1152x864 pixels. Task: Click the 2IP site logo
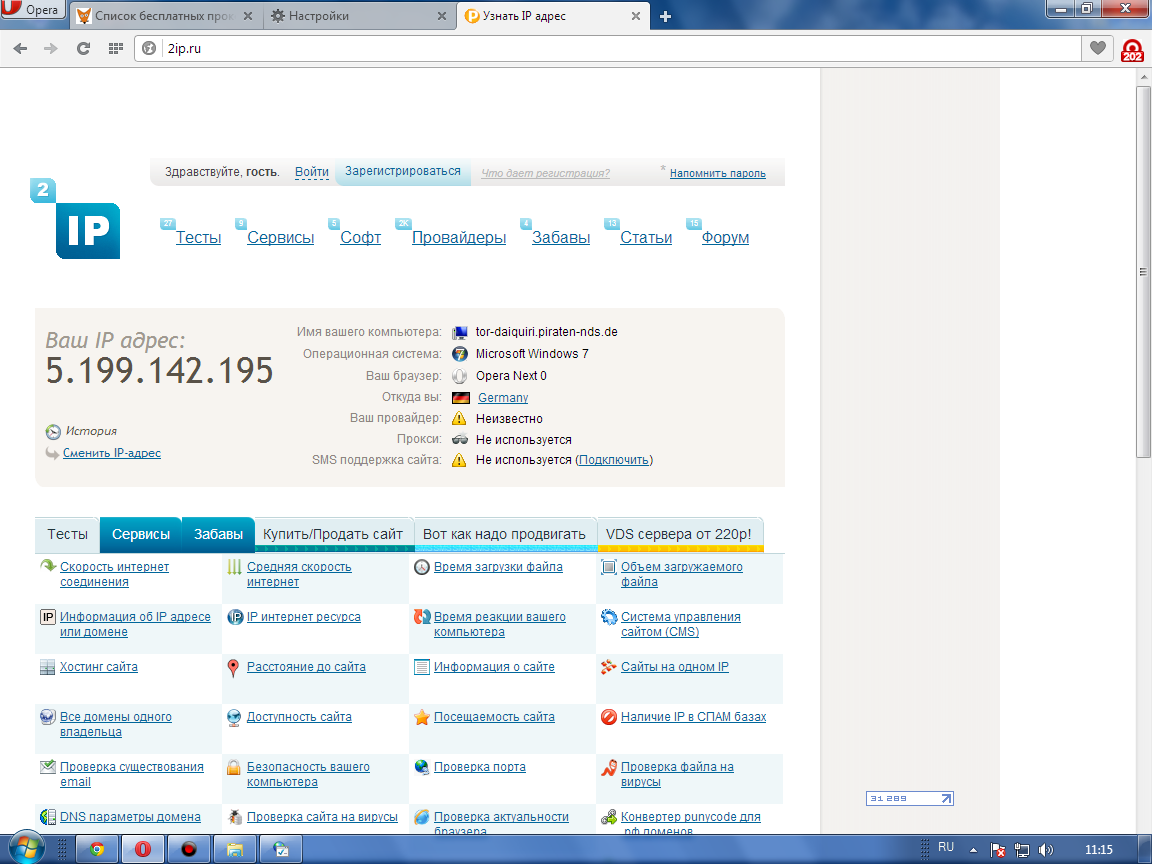click(76, 218)
